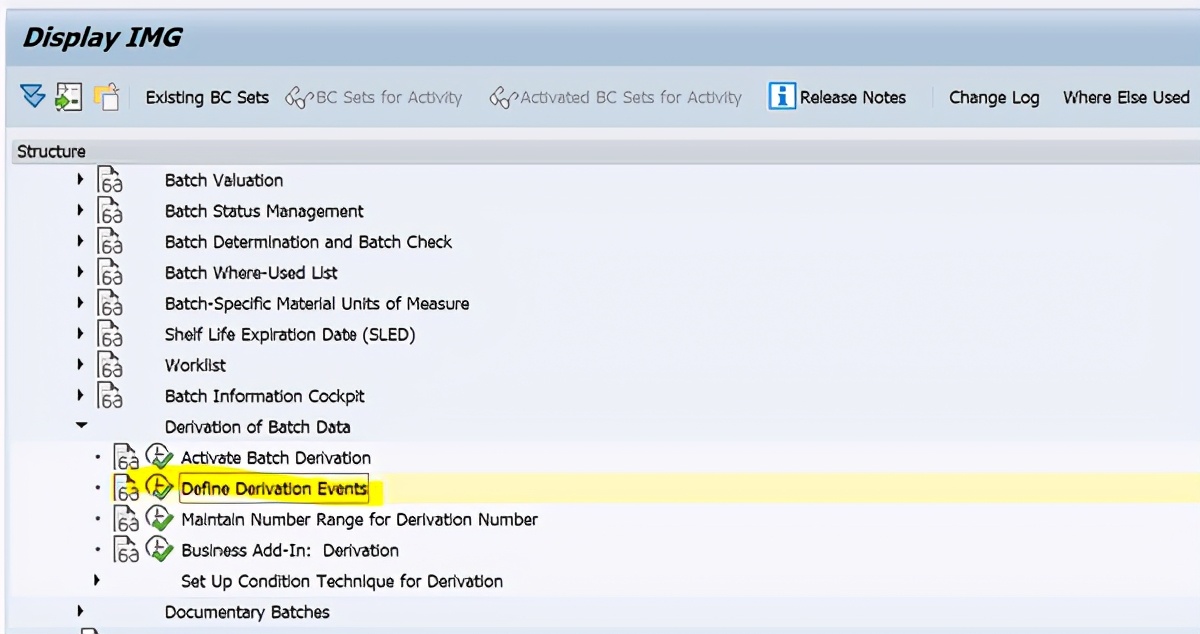Execute the Business Add-In: Derivation activity icon
This screenshot has height=634, width=1200.
coord(160,550)
